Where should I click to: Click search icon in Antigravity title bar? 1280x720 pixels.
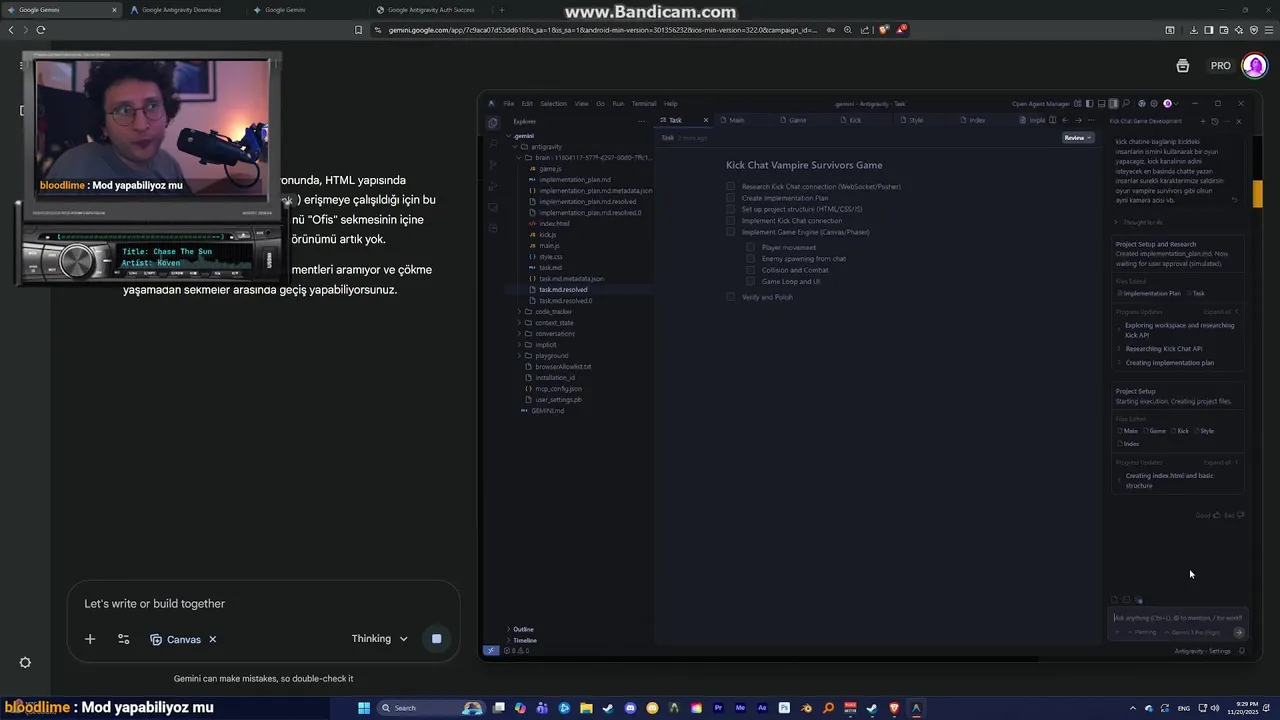click(x=1126, y=103)
